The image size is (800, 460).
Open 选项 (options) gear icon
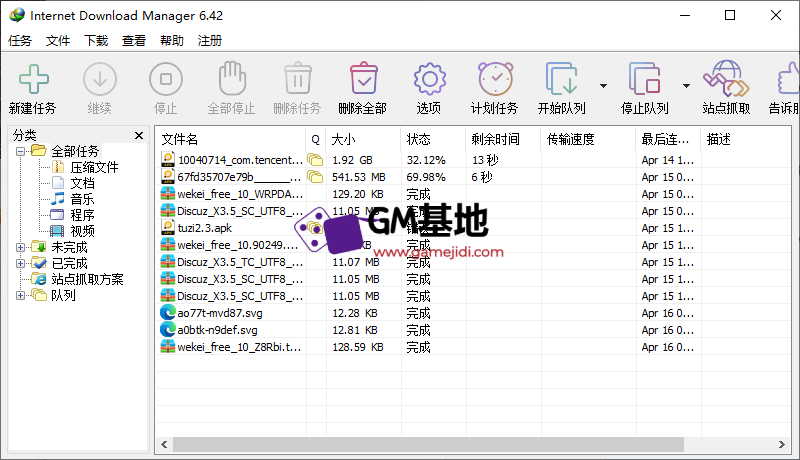tap(430, 79)
